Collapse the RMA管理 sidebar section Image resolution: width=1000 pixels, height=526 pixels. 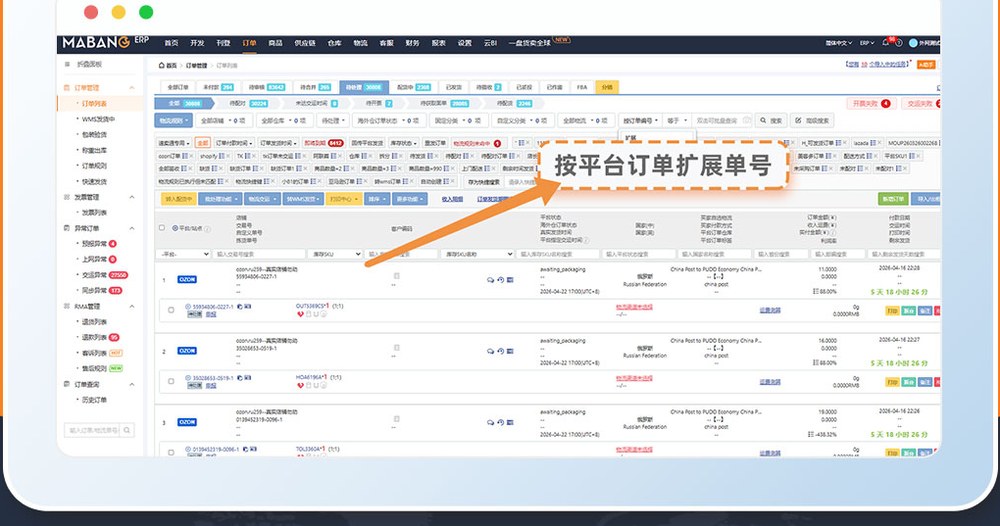132,307
